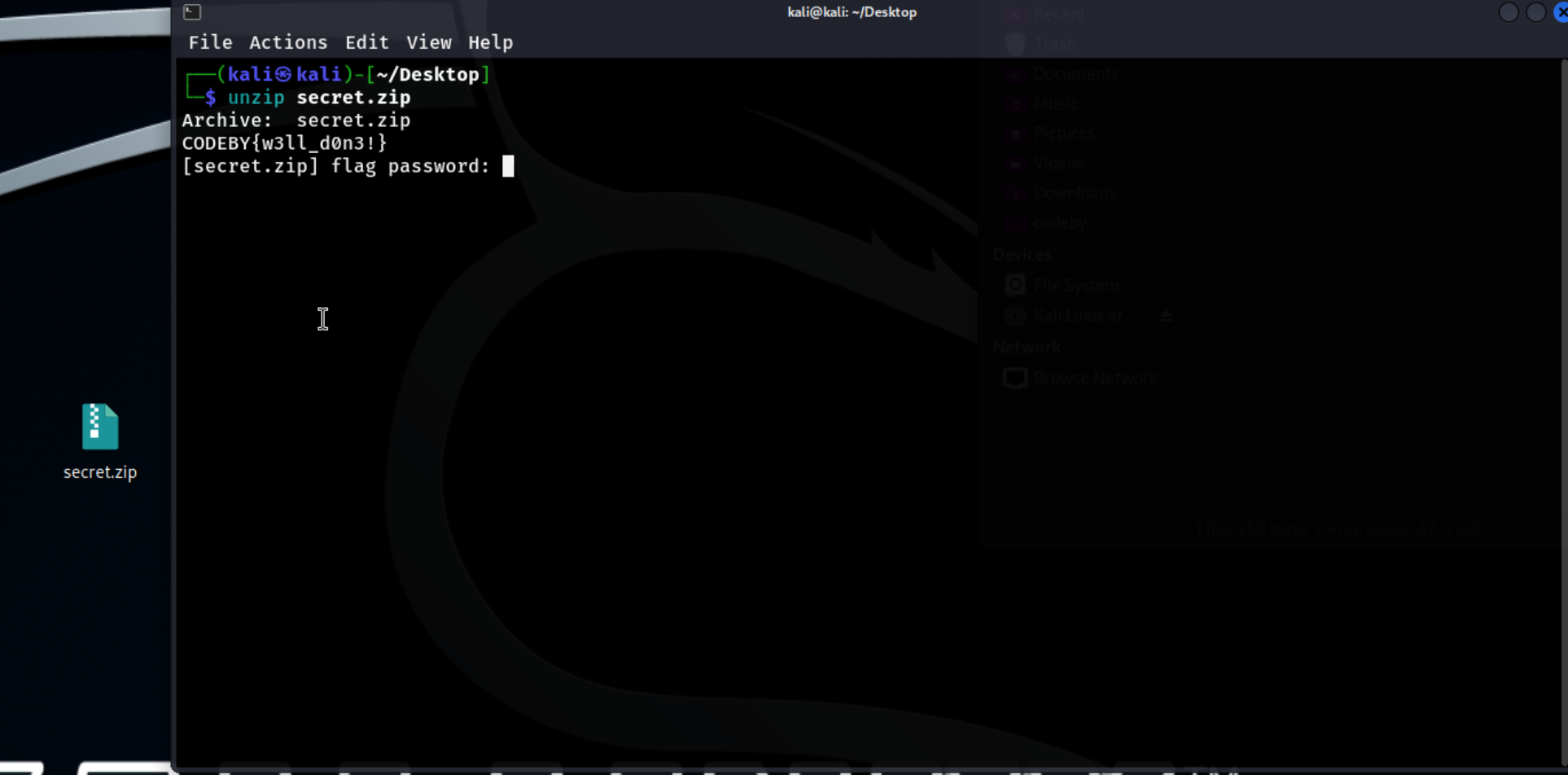Click the file manager status bar text
The image size is (1568, 775).
tap(1338, 529)
